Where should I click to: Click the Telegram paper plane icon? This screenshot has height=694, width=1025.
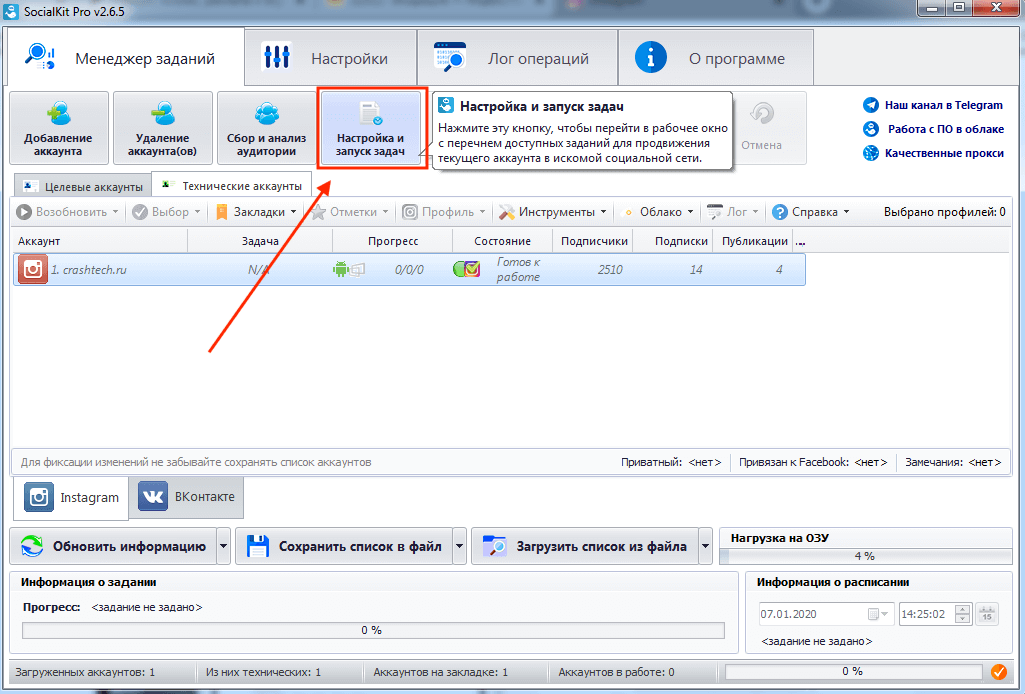(x=871, y=105)
